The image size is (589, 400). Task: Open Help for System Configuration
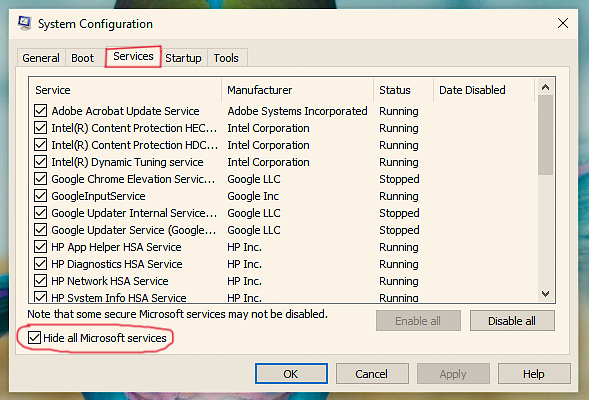534,374
